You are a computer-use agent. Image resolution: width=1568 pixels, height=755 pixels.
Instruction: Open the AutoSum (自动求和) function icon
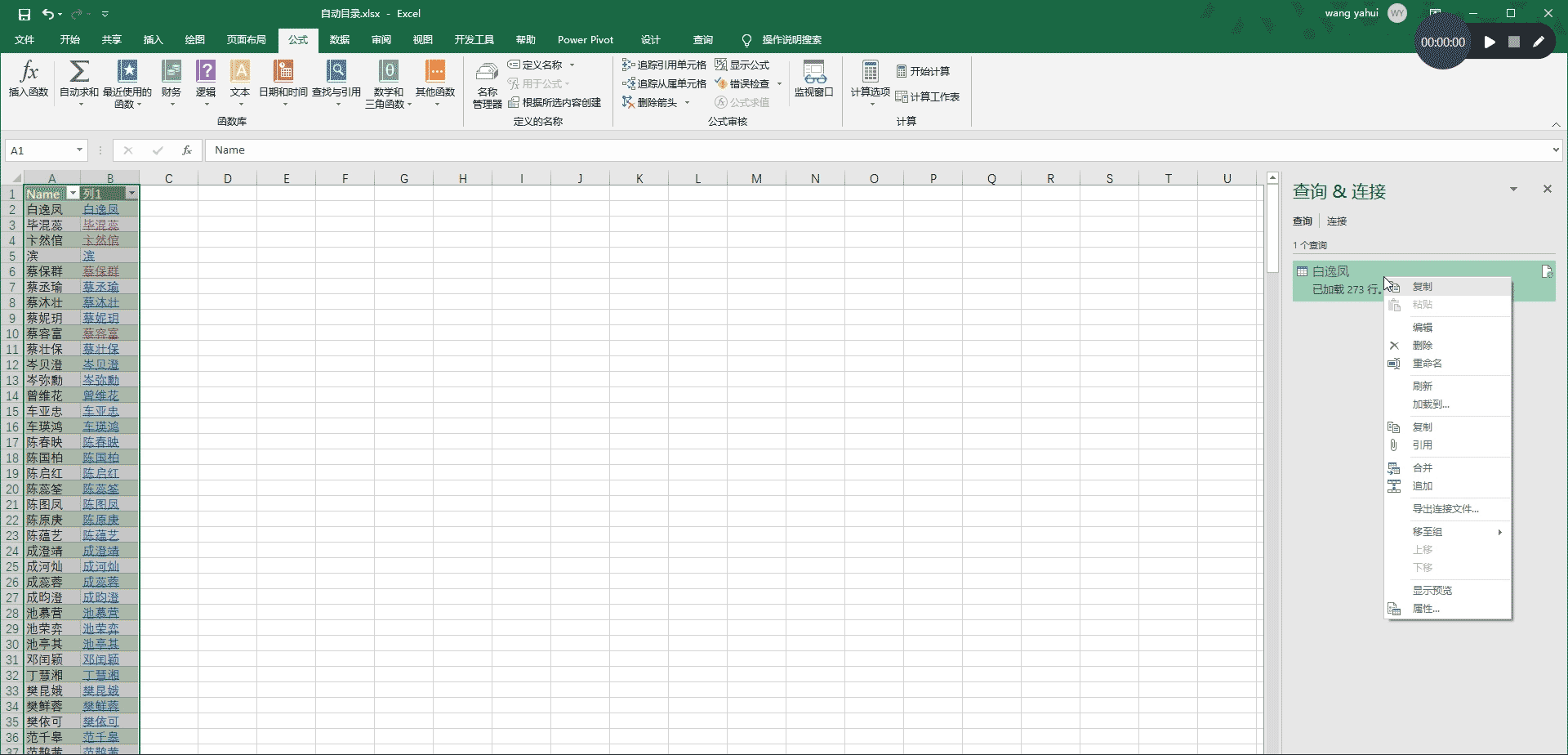pos(79,82)
